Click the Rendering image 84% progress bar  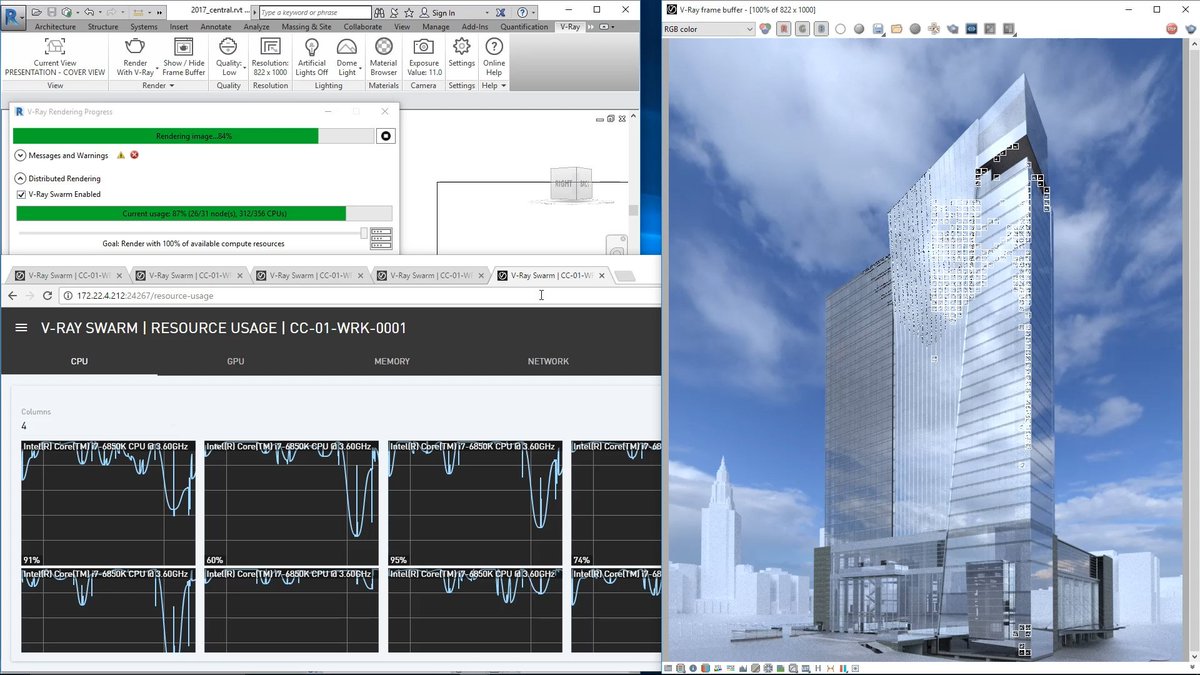click(x=194, y=136)
